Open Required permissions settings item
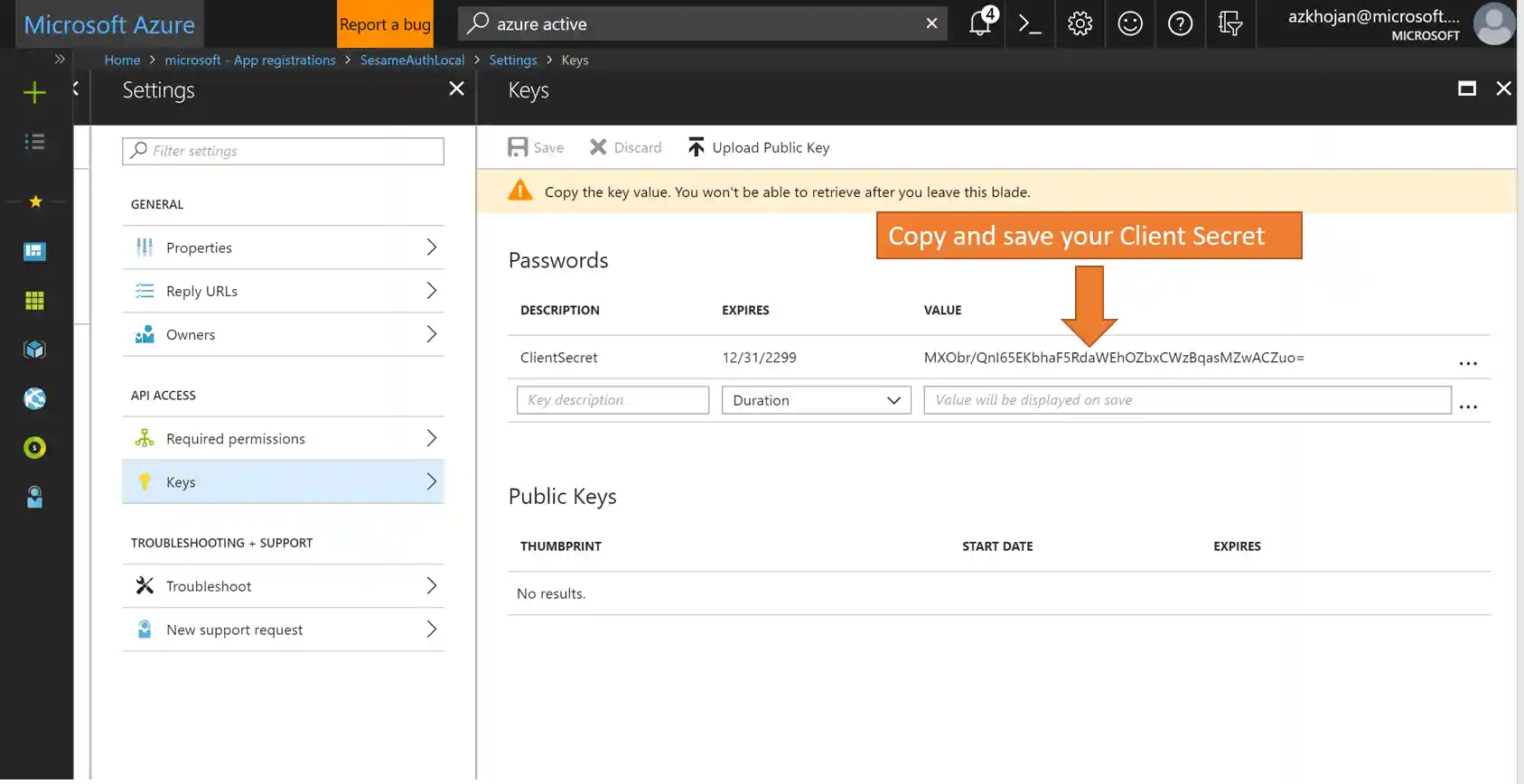This screenshot has height=784, width=1524. [283, 438]
